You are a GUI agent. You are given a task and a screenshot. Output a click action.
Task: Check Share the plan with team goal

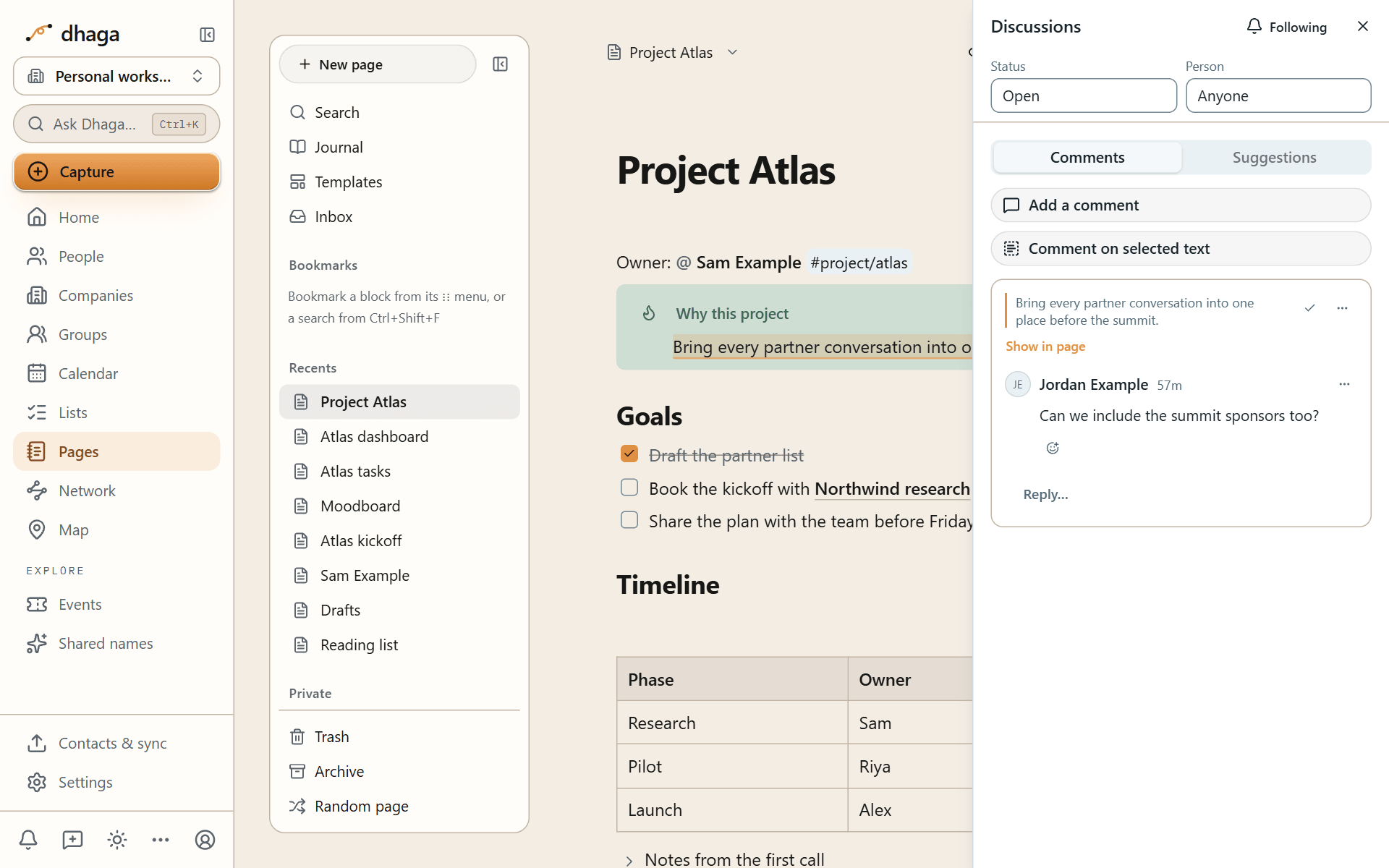click(x=629, y=520)
